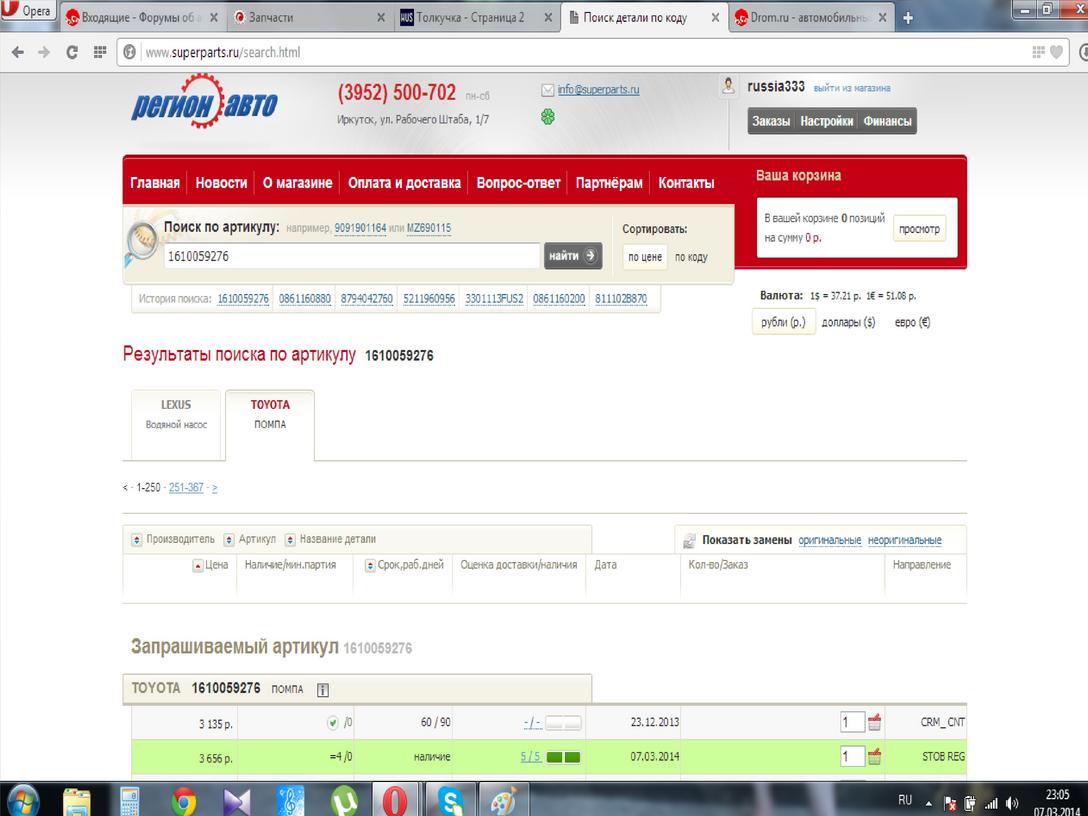Click example article 9091901164
Viewport: 1088px width, 816px height.
tap(360, 228)
